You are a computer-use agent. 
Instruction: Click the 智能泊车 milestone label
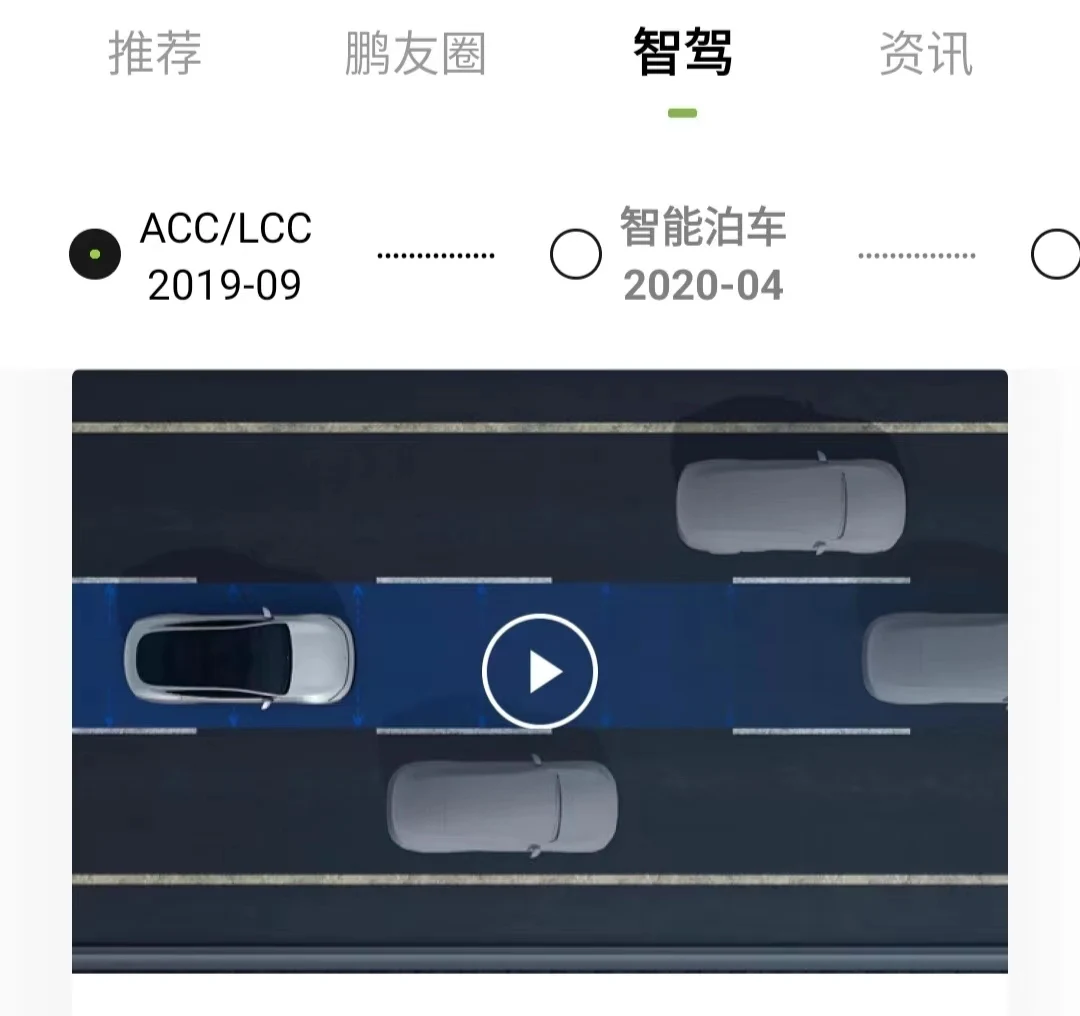703,227
